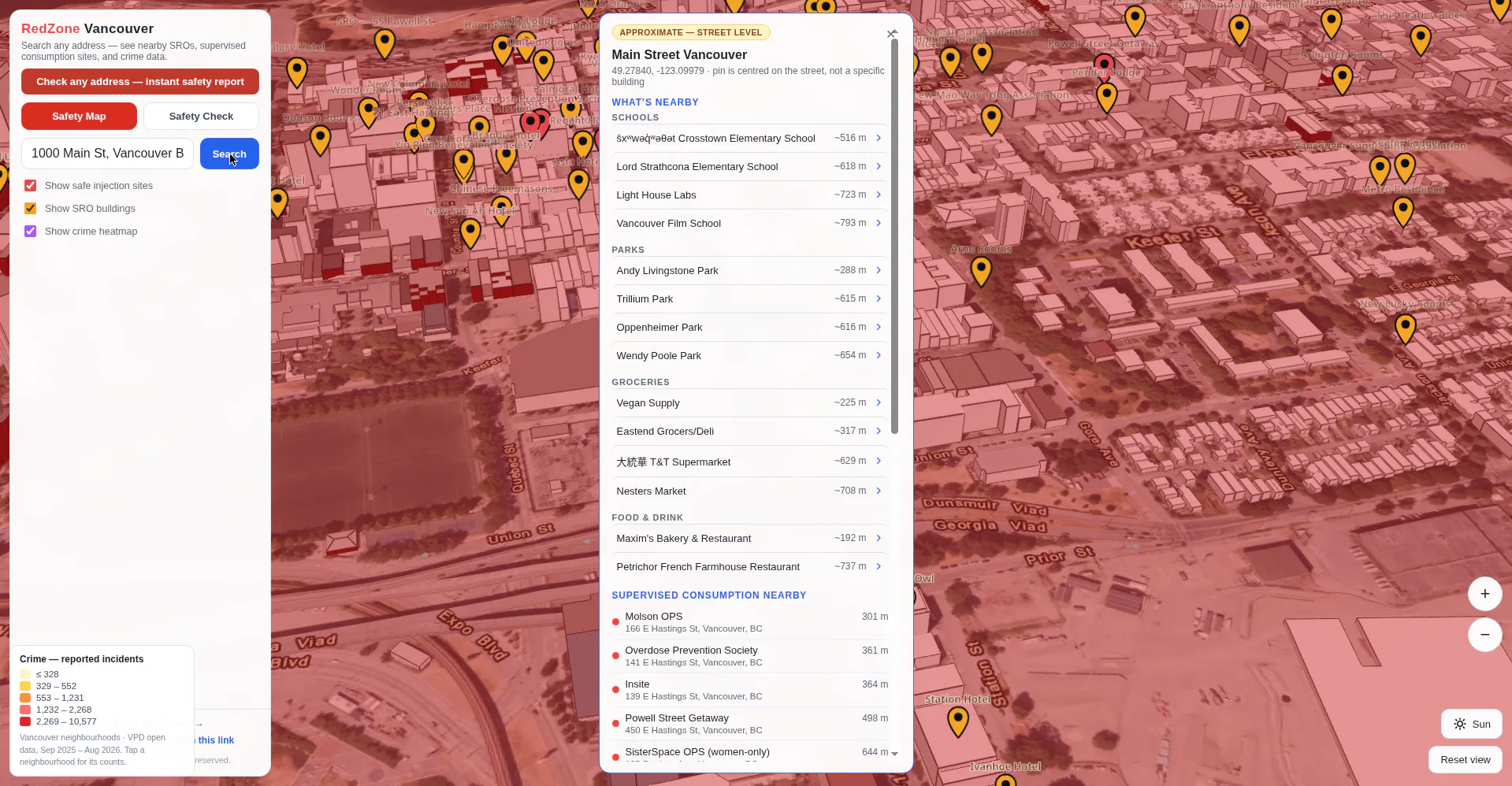Click the New Lucky Rooms map pin

click(x=1405, y=328)
